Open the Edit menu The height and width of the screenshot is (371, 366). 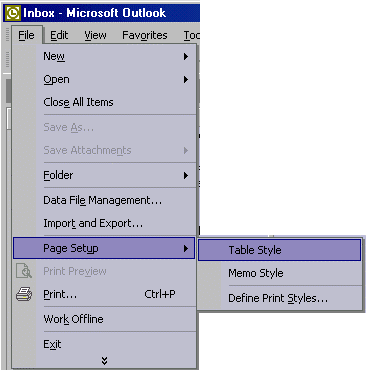[59, 35]
